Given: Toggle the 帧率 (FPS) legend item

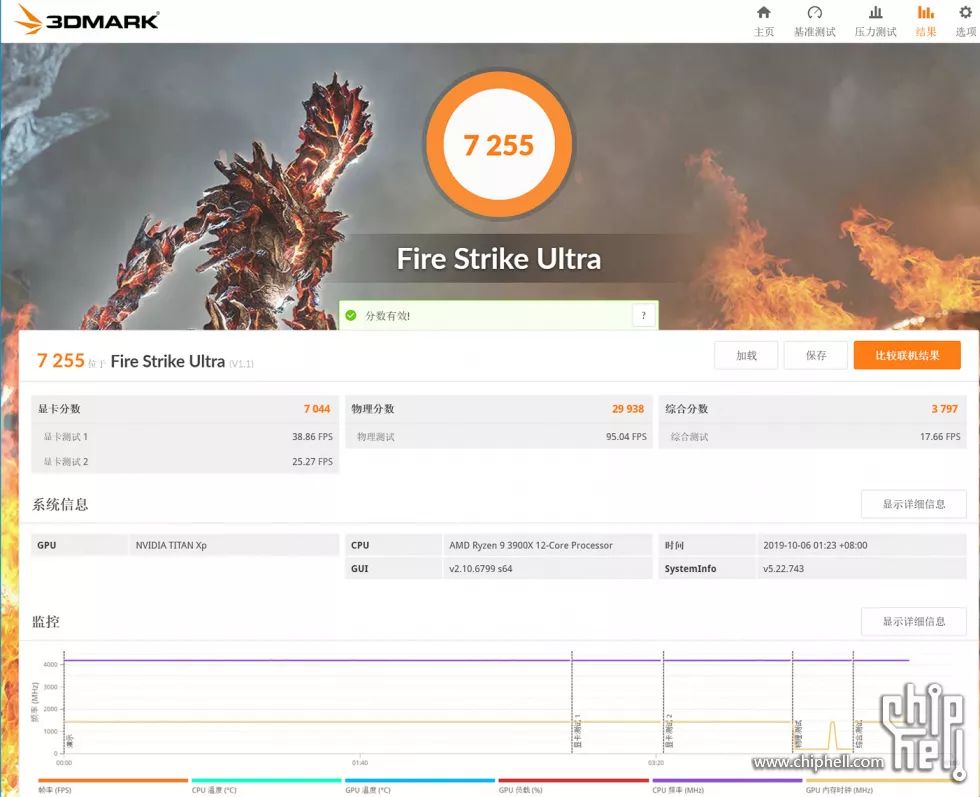Looking at the screenshot, I should click(x=112, y=785).
